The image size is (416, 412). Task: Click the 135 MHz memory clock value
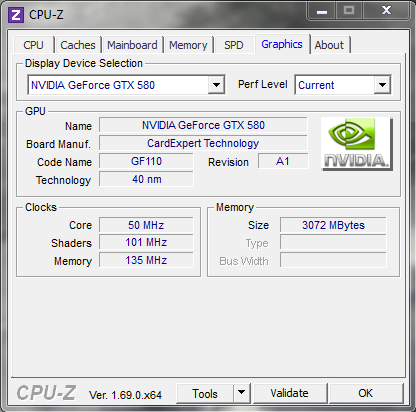coord(146,260)
